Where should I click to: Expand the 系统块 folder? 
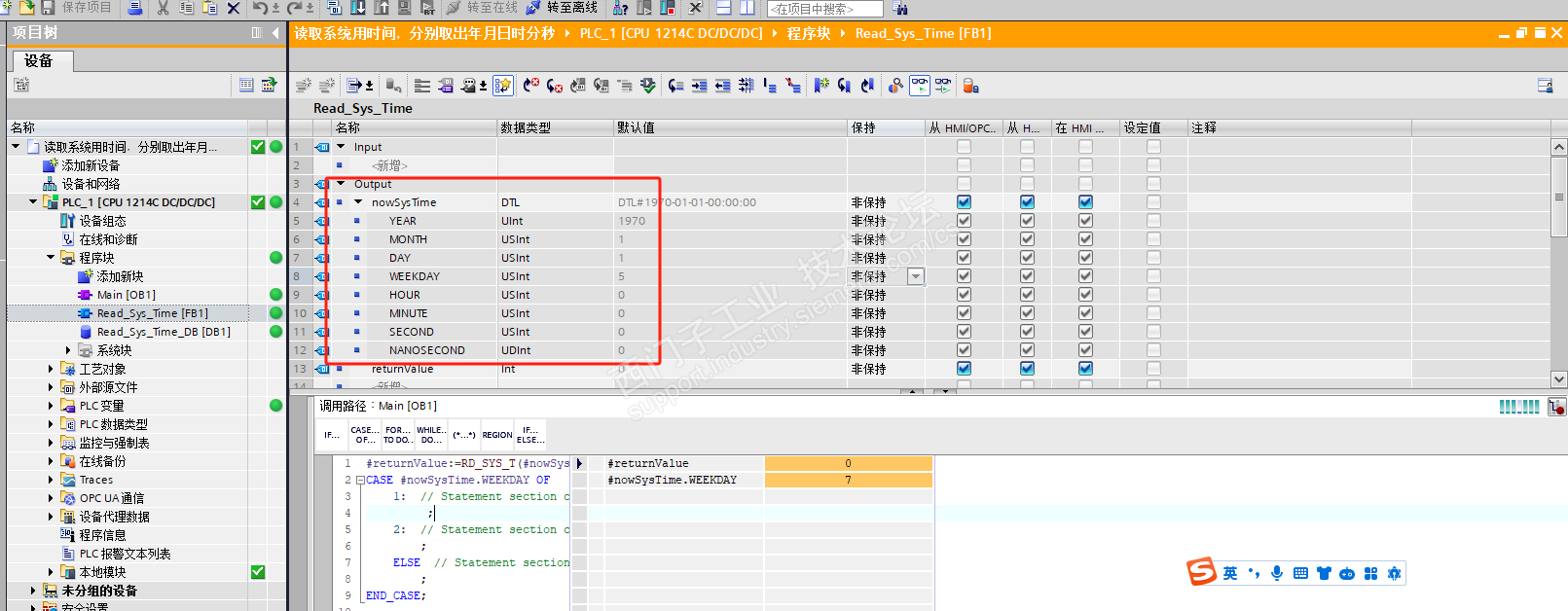pos(68,350)
